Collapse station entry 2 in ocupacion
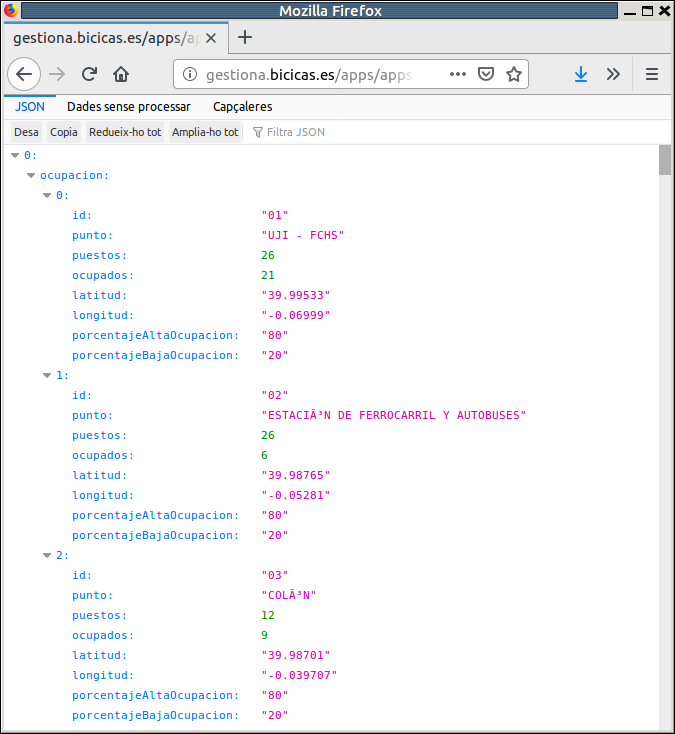This screenshot has height=734, width=675. [x=47, y=555]
